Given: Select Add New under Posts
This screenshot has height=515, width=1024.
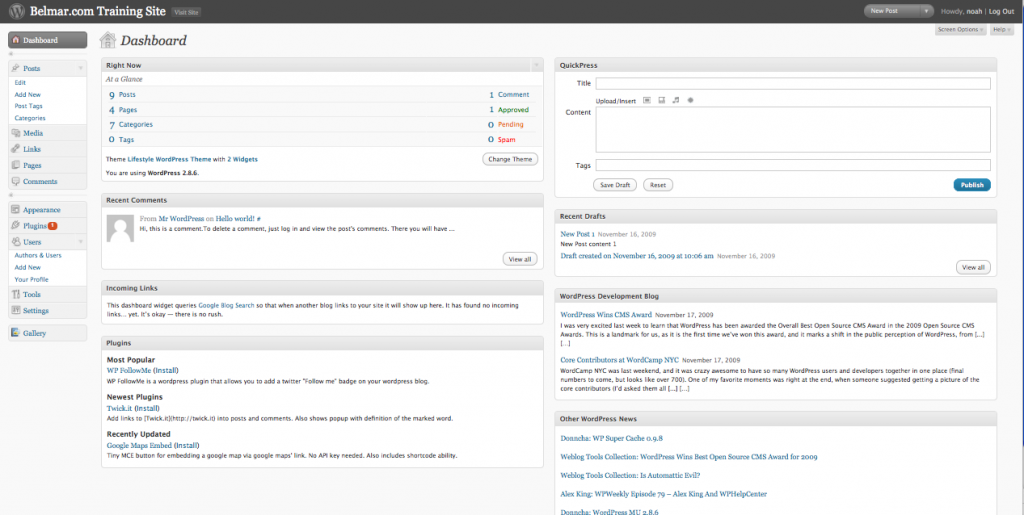Looking at the screenshot, I should coord(27,95).
